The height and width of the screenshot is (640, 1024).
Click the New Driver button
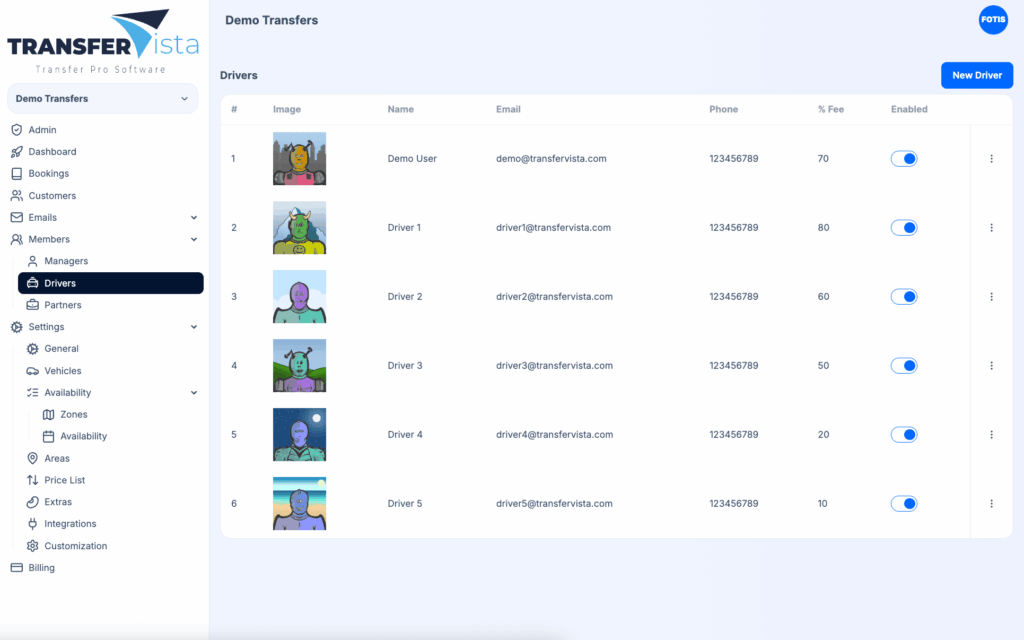976,75
